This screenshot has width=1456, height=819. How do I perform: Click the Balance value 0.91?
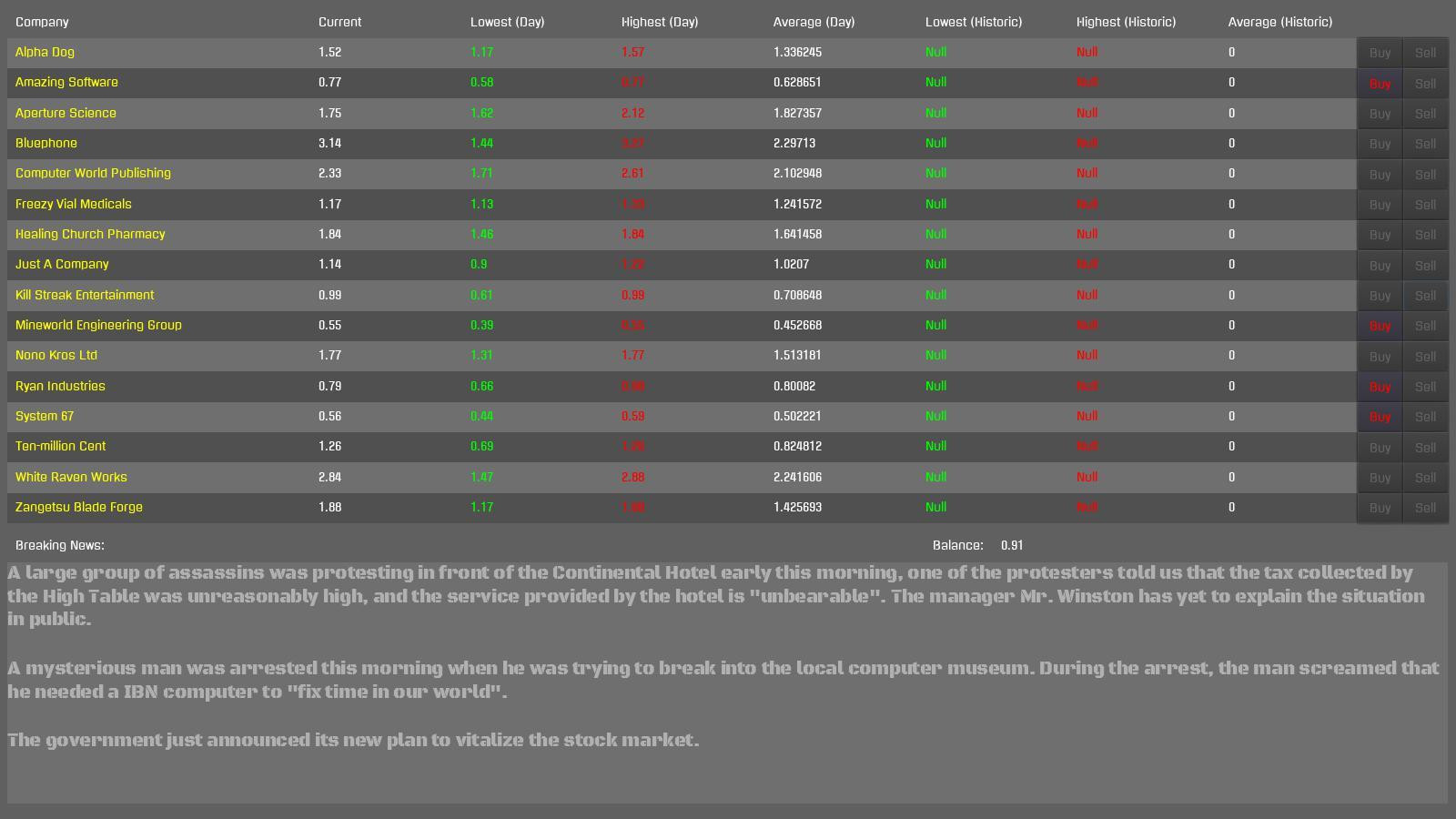[x=1012, y=545]
